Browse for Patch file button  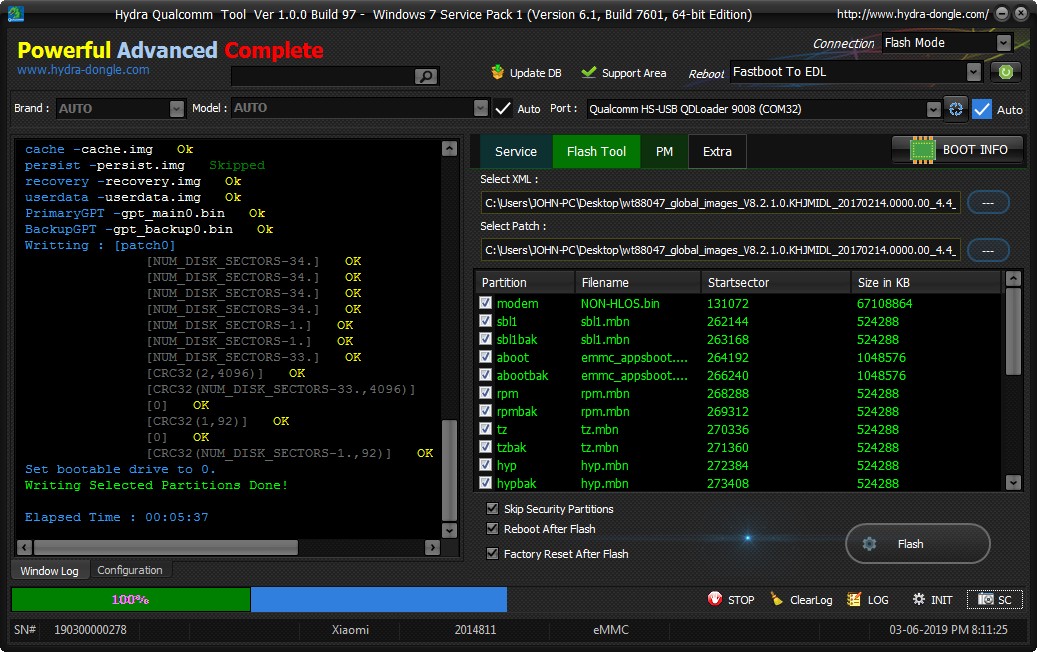tap(988, 250)
